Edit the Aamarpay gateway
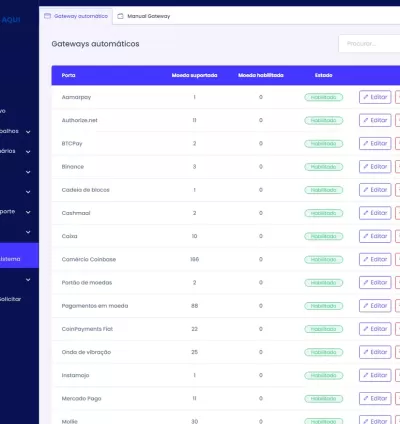Viewport: 400px width, 424px height. pyautogui.click(x=375, y=97)
